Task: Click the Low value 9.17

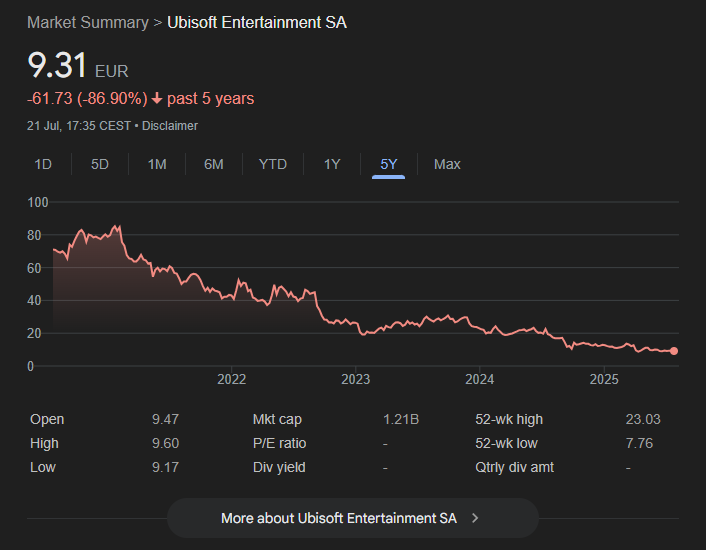Action: pos(165,467)
